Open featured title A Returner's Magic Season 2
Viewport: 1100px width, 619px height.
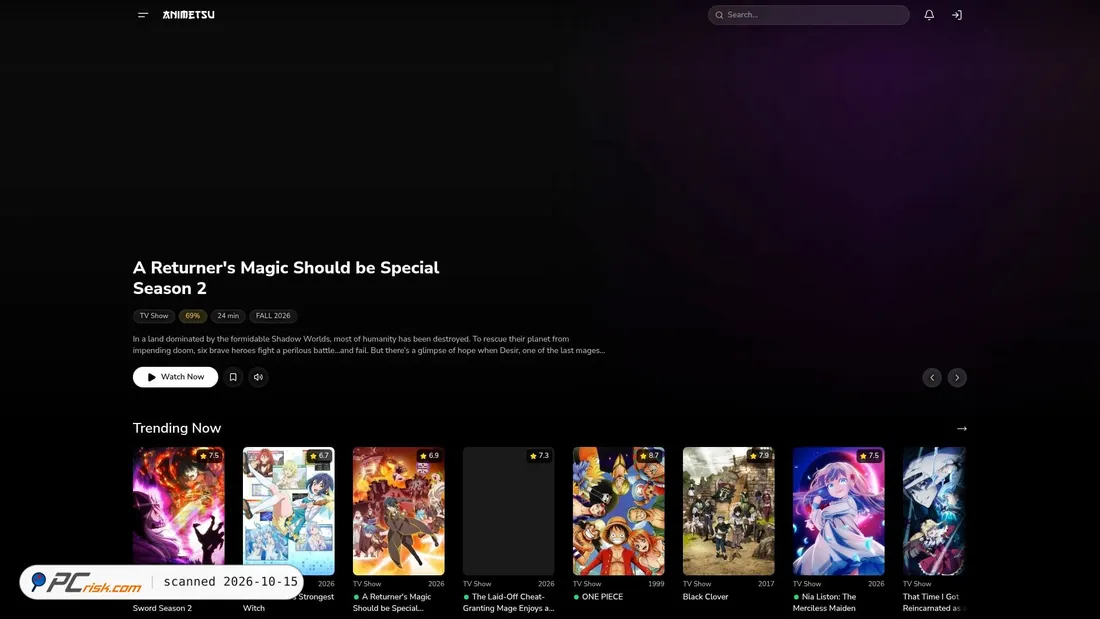pyautogui.click(x=286, y=278)
